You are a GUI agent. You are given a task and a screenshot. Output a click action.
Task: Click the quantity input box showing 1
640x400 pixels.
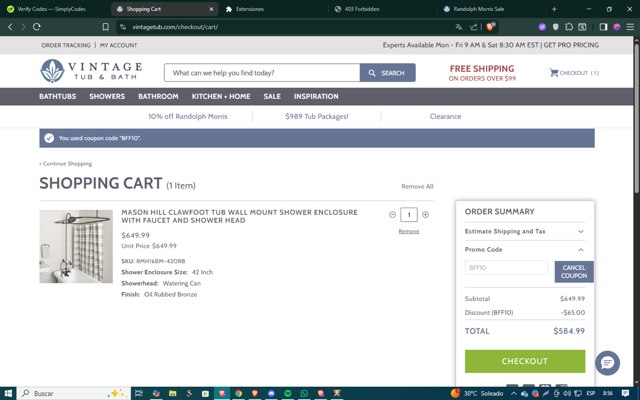pyautogui.click(x=409, y=215)
